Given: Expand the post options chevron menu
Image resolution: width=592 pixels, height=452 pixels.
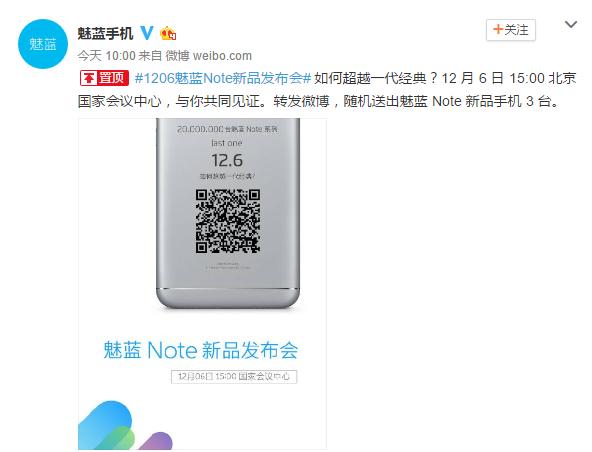Looking at the screenshot, I should click(570, 25).
